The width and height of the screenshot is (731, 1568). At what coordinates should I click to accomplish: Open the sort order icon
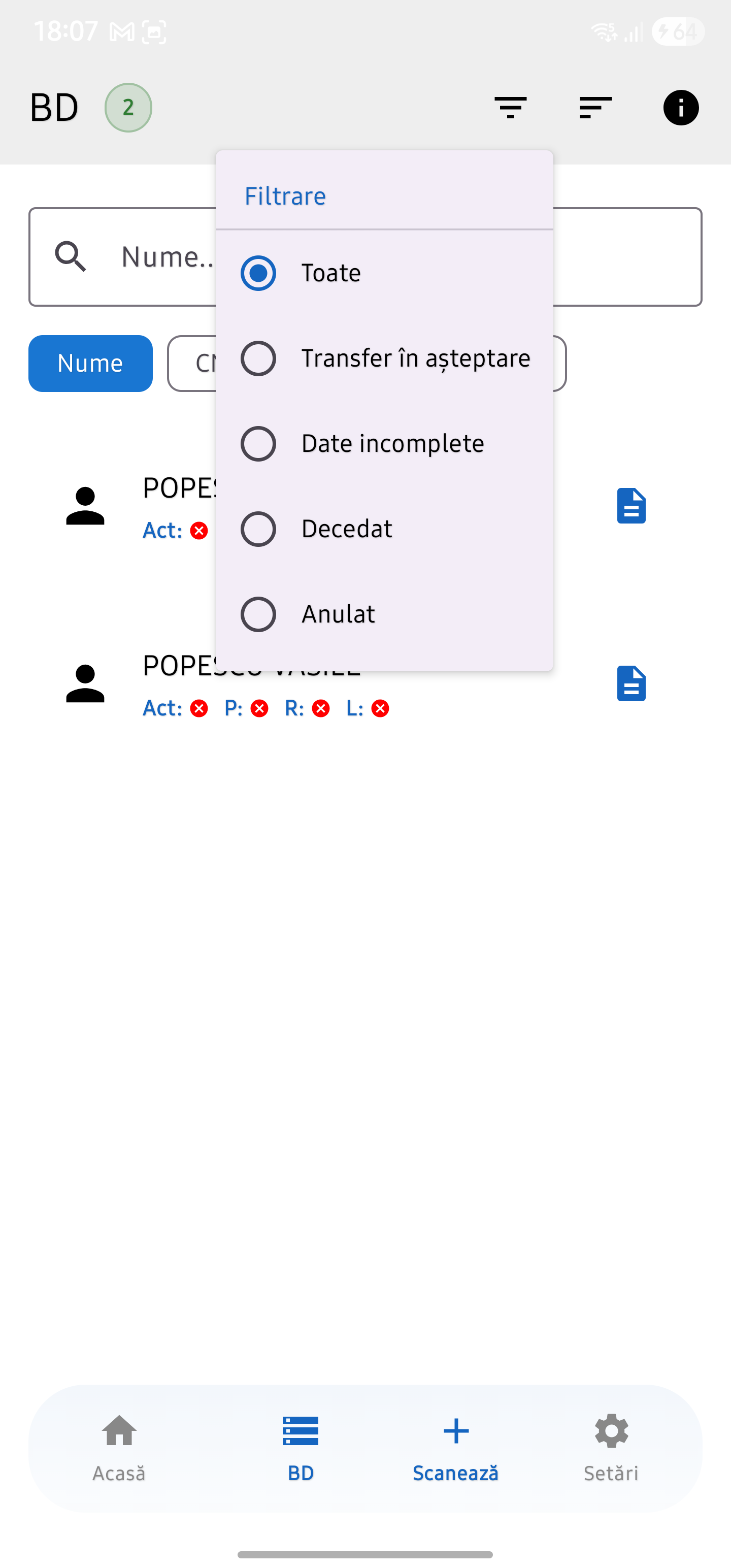[595, 108]
